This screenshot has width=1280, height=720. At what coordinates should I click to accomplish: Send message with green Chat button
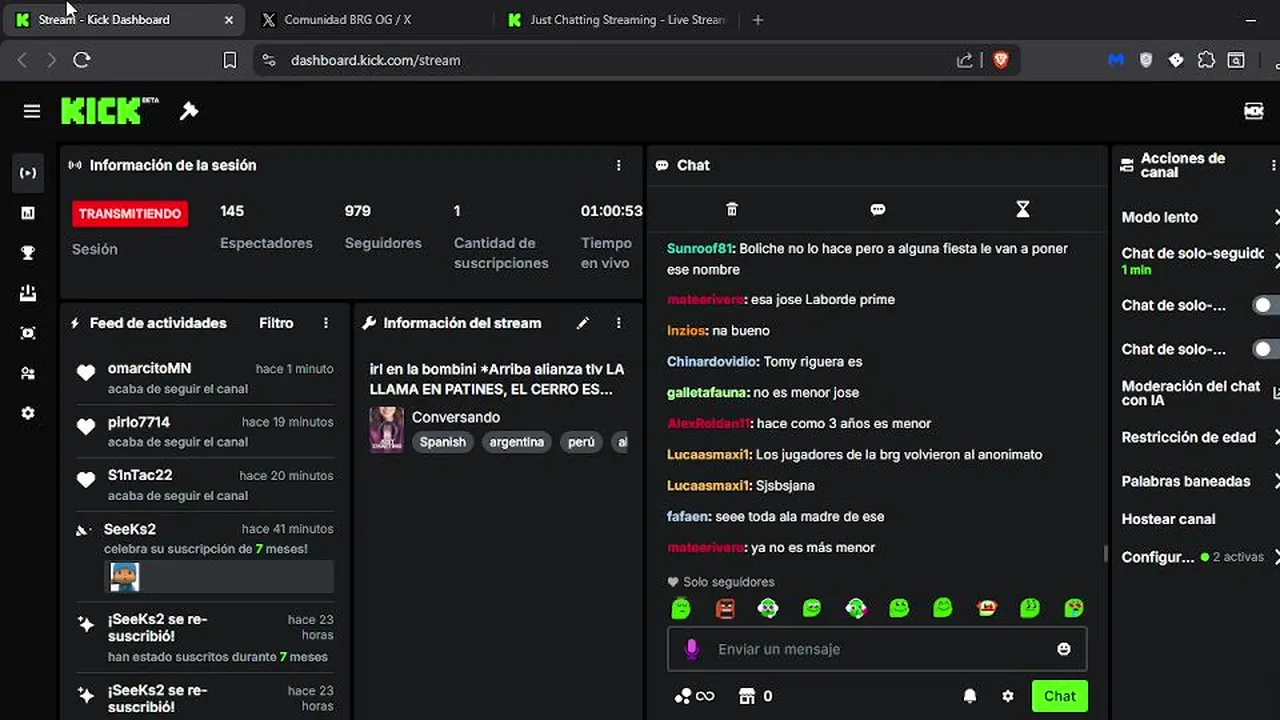(x=1060, y=696)
